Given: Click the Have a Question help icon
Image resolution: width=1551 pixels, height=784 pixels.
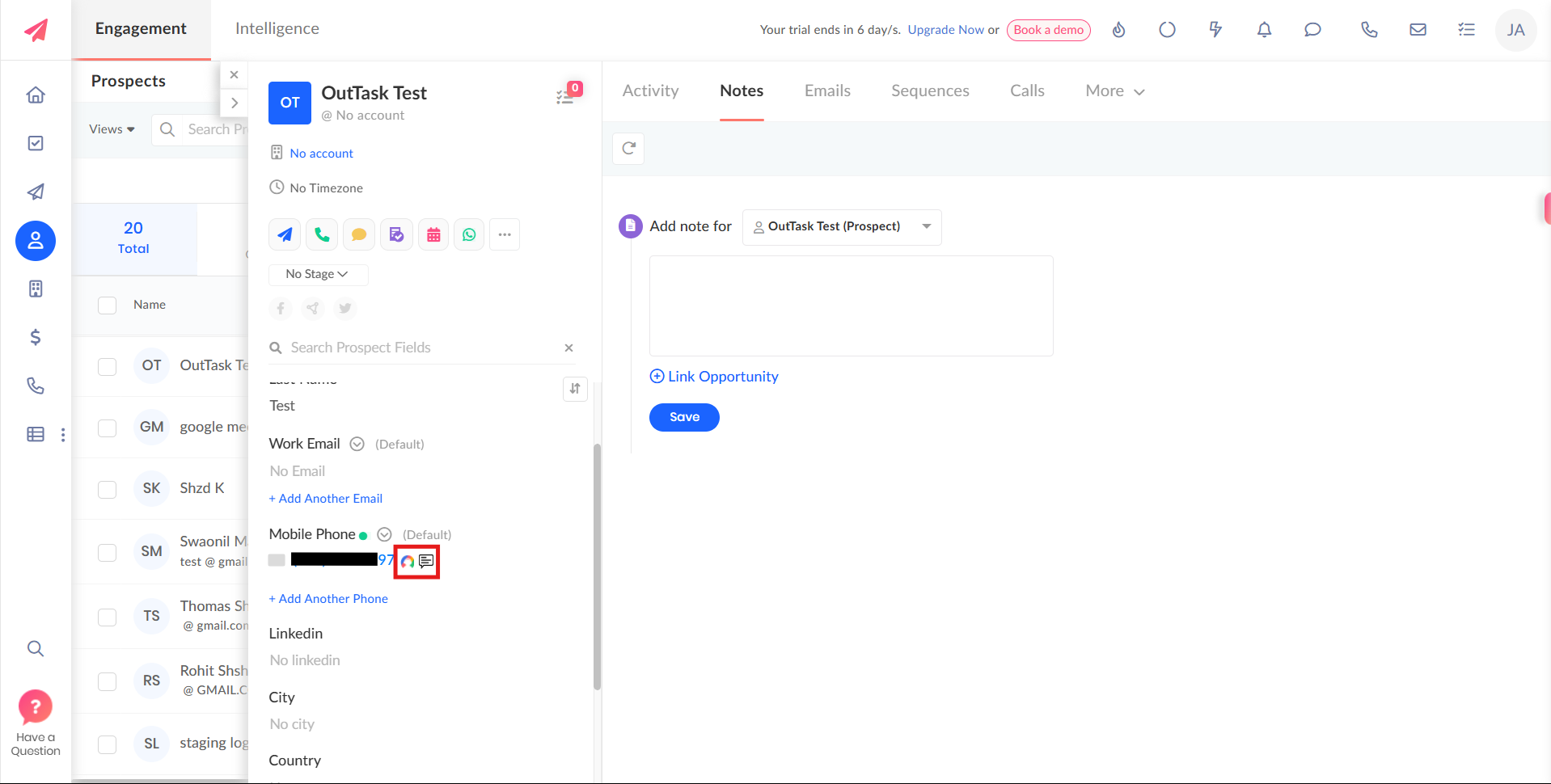Looking at the screenshot, I should click(x=36, y=707).
